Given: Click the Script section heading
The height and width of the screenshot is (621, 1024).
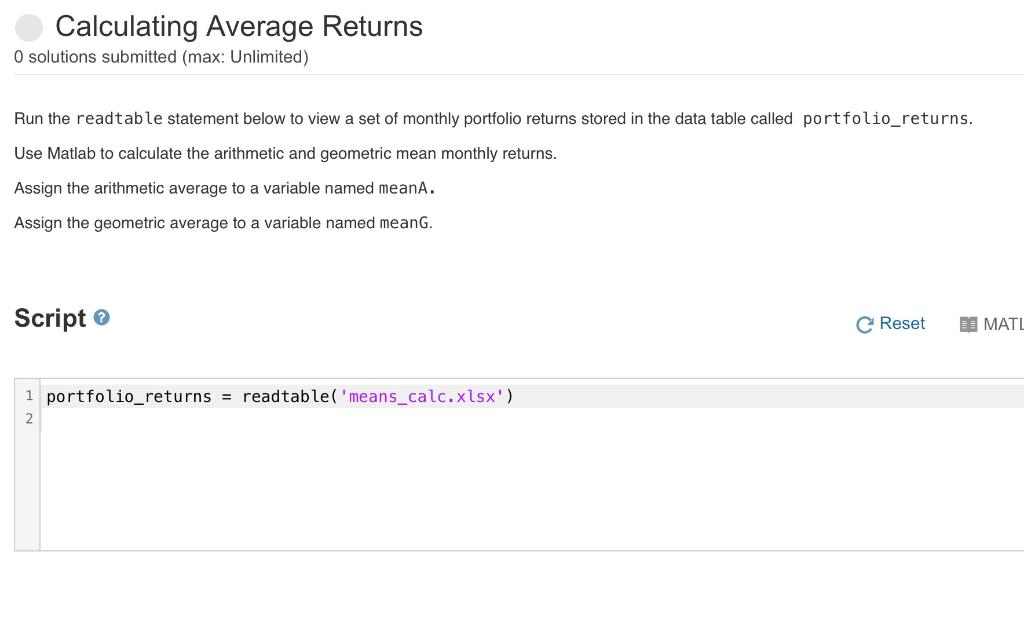Looking at the screenshot, I should pos(50,318).
